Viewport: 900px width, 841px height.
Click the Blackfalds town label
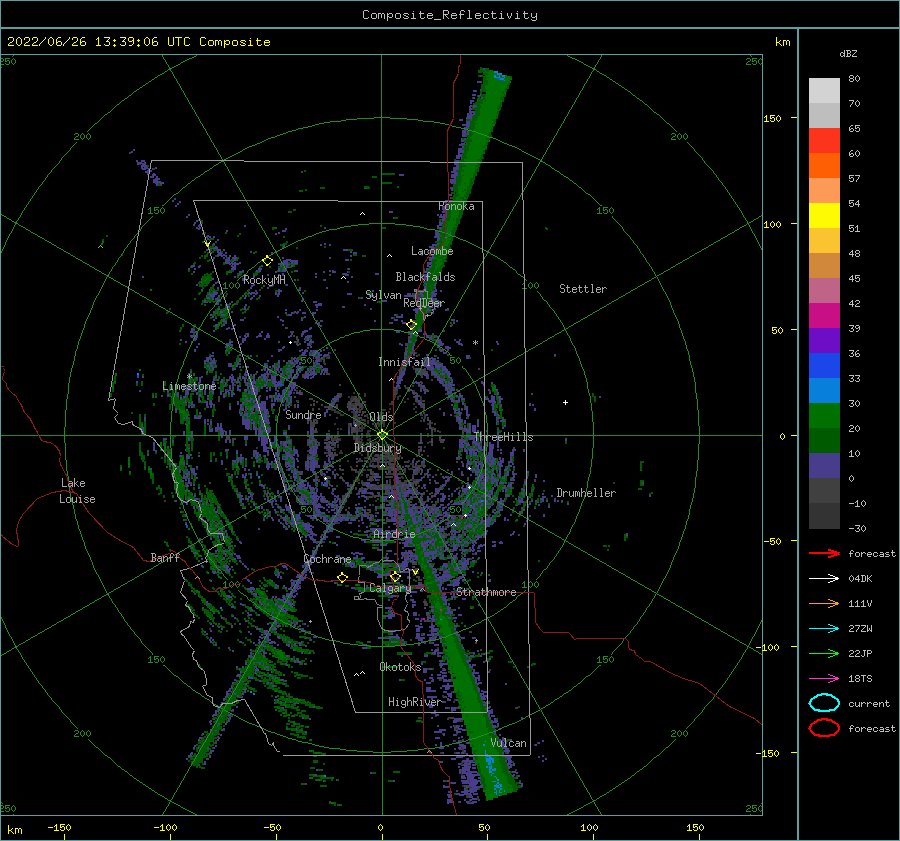[425, 277]
